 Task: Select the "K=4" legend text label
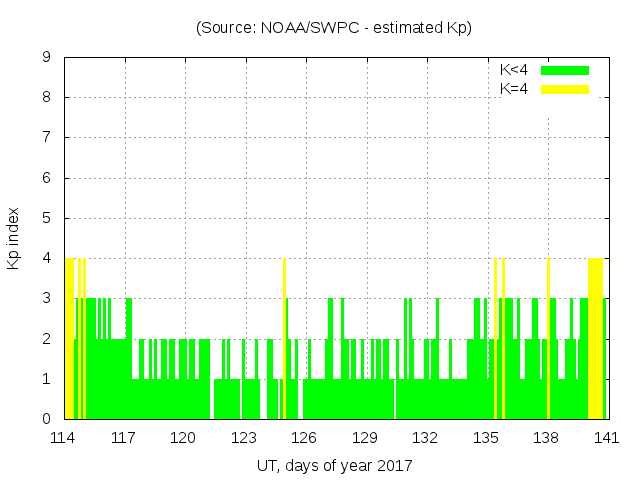[x=514, y=89]
